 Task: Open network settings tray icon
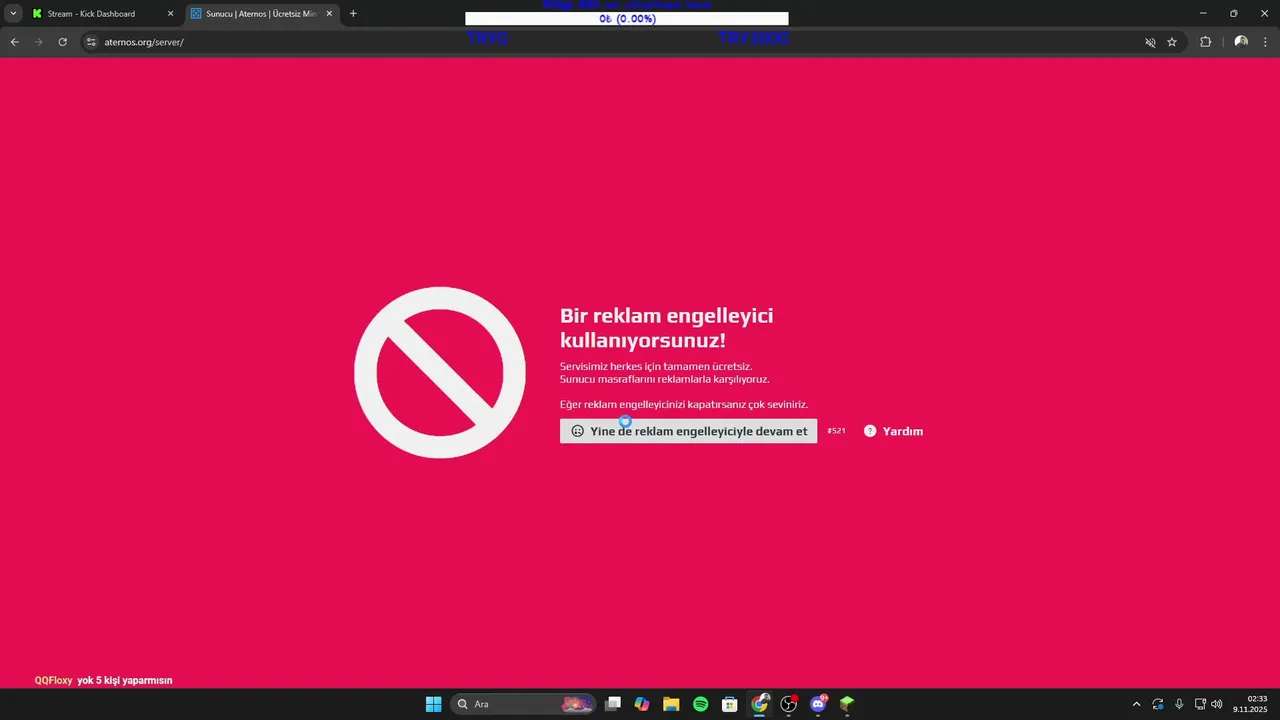click(x=1200, y=704)
